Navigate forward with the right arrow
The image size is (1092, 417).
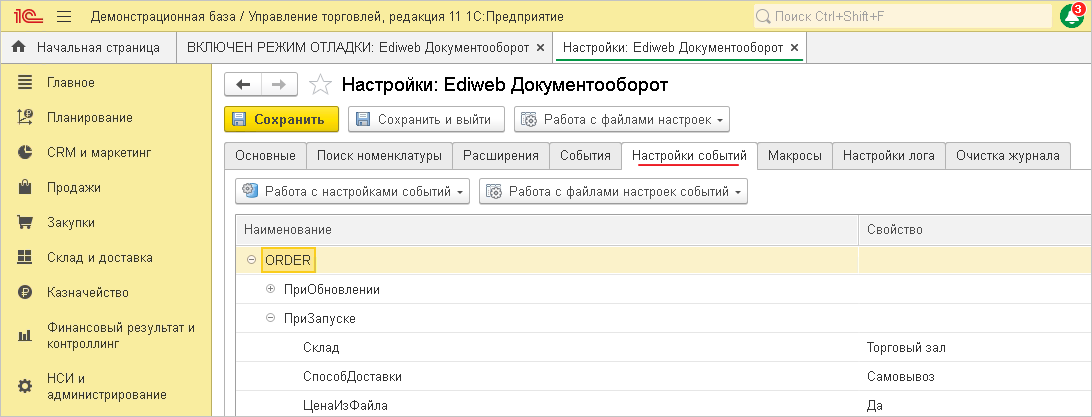point(279,85)
